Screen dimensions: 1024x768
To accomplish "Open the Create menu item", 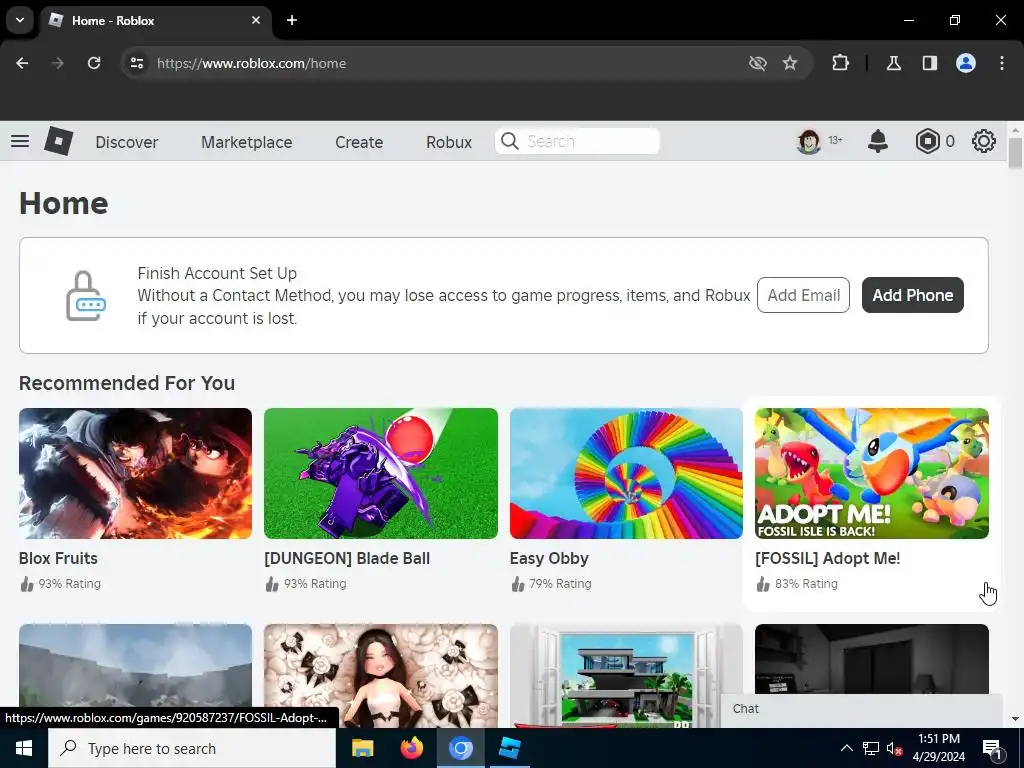I will 359,142.
